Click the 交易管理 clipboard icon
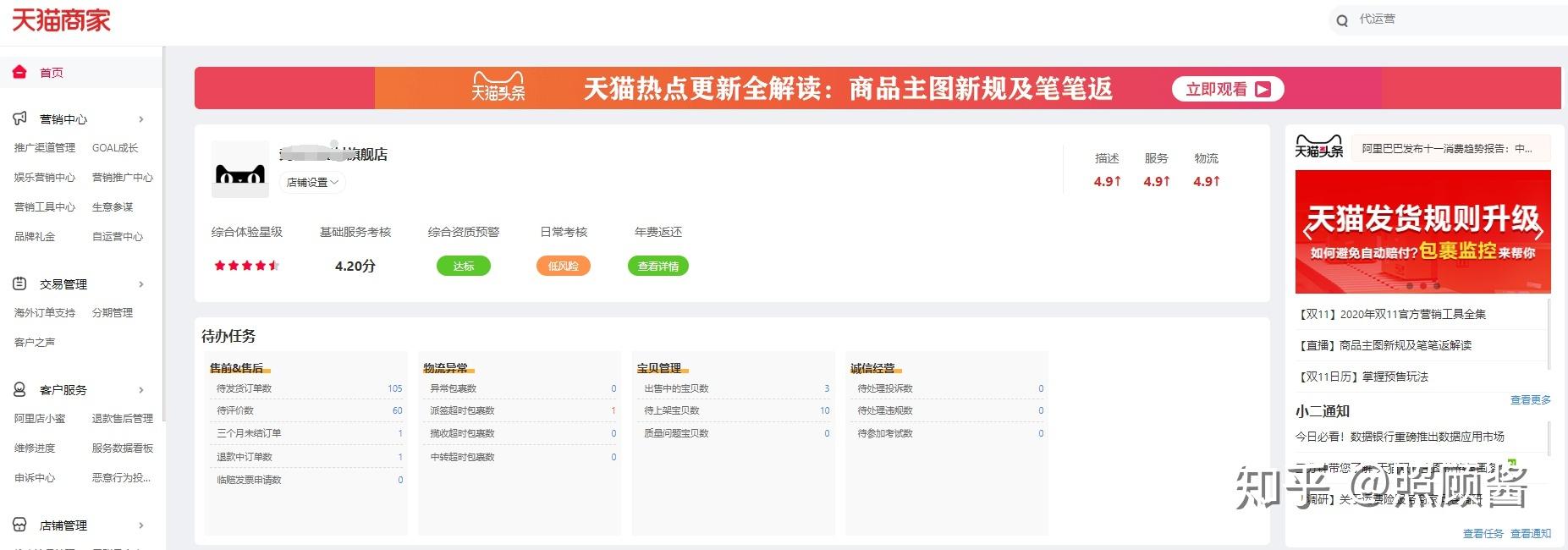Image resolution: width=1568 pixels, height=550 pixels. (19, 283)
